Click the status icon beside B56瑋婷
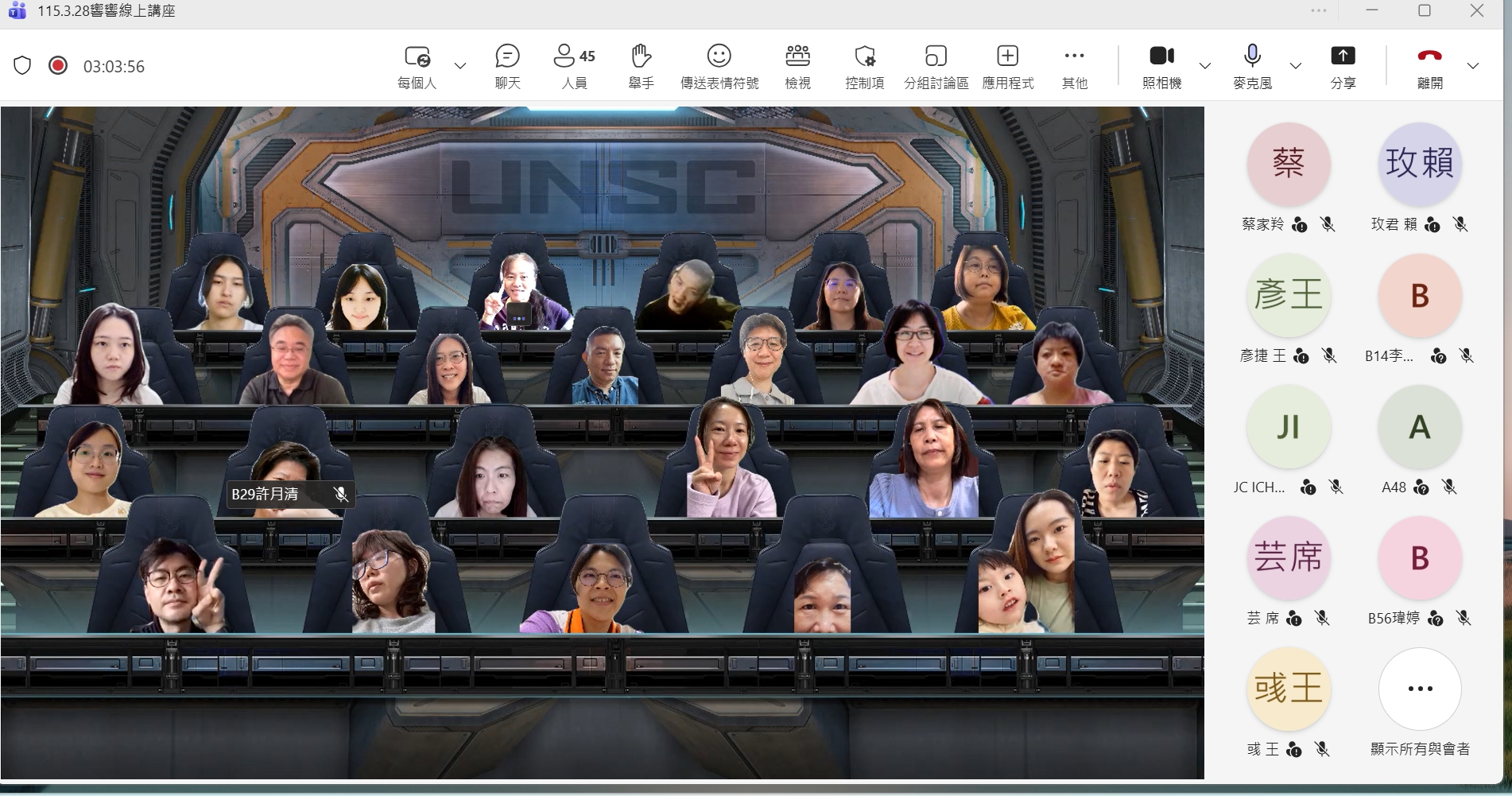The width and height of the screenshot is (1512, 796). pos(1436,619)
